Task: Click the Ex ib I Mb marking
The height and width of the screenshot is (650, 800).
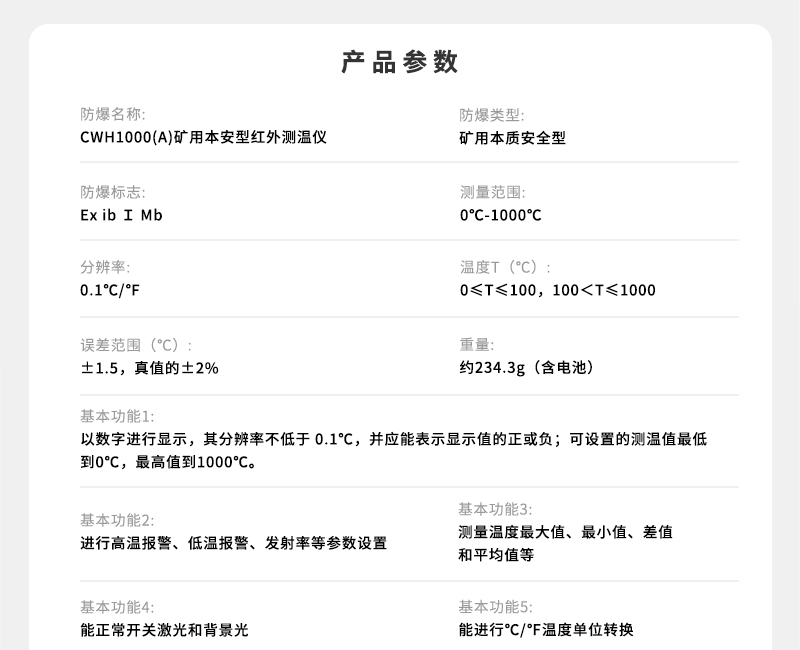Action: coord(122,214)
